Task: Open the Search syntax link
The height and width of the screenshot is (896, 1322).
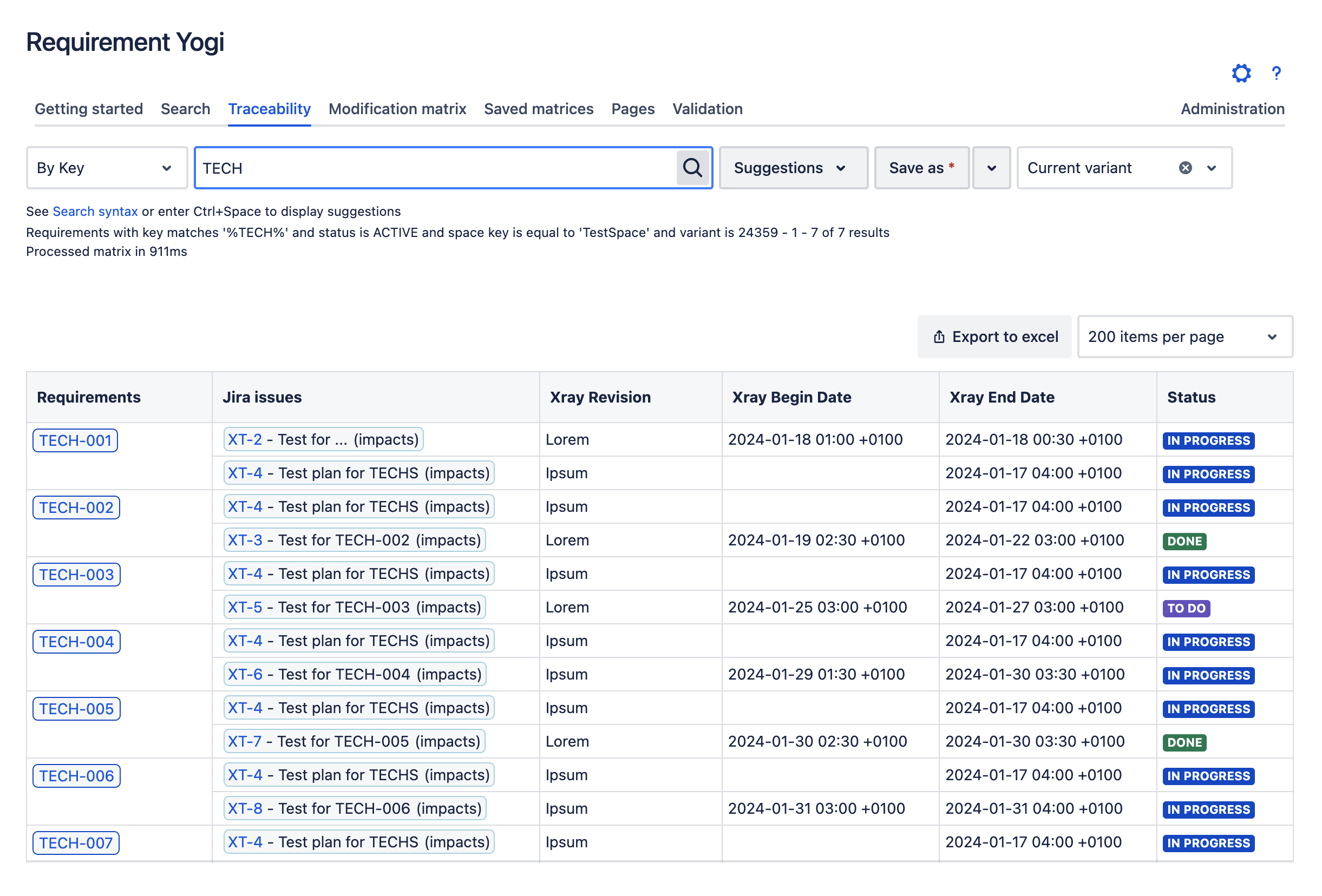Action: [95, 211]
